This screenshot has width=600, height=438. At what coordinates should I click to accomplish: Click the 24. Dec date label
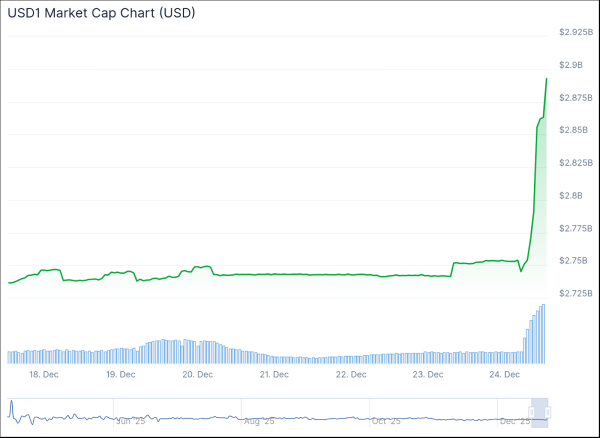point(505,374)
